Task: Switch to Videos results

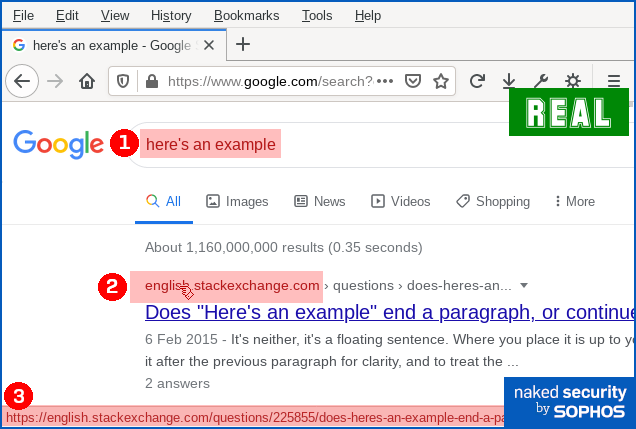Action: coord(400,202)
